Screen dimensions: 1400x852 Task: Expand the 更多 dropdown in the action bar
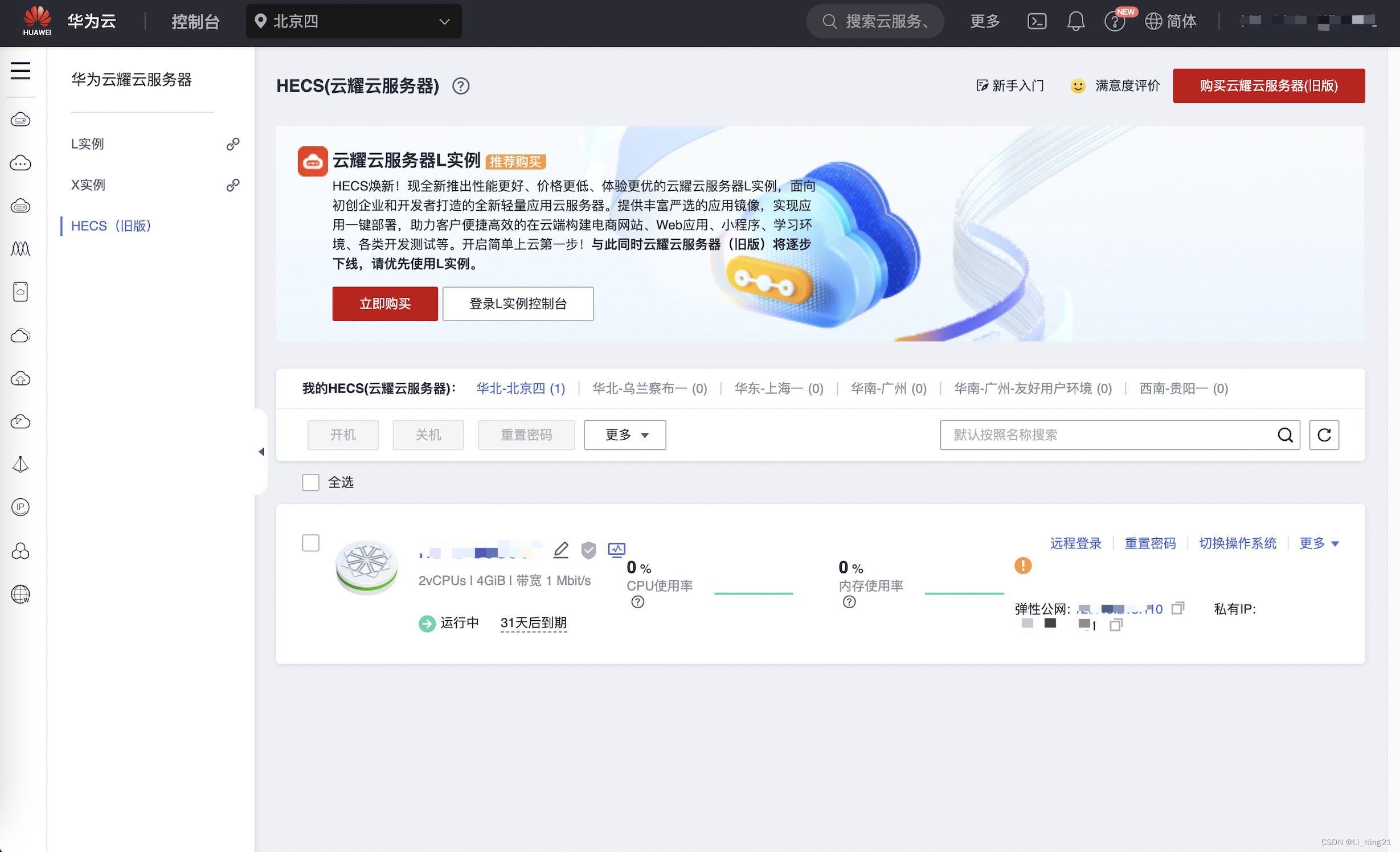(x=624, y=435)
